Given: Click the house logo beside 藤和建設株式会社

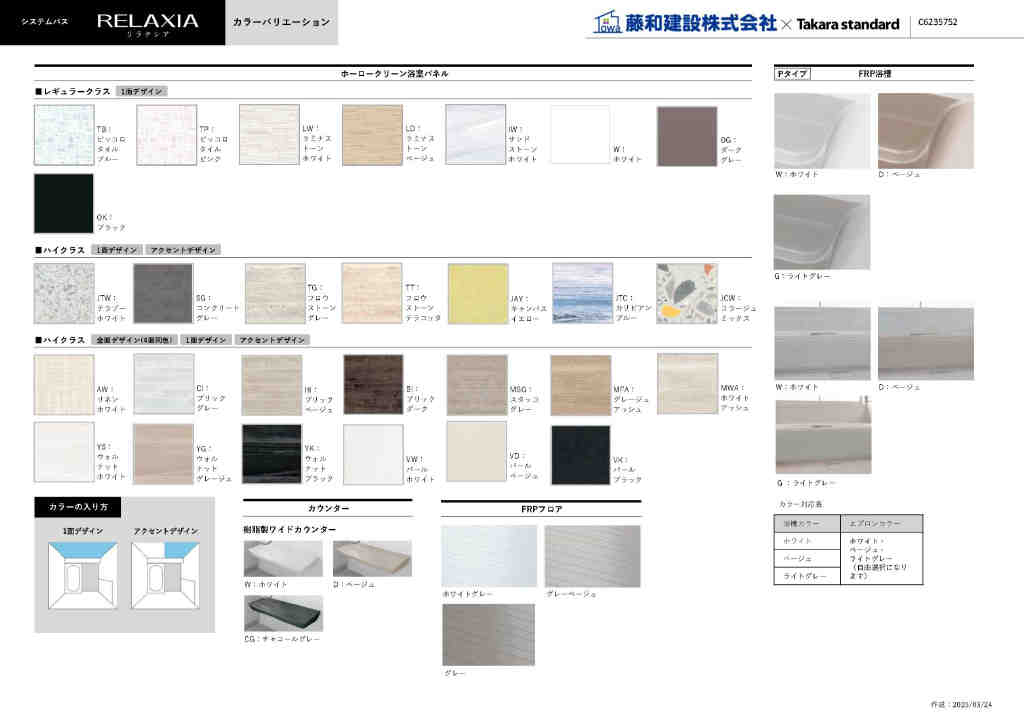Looking at the screenshot, I should (604, 23).
